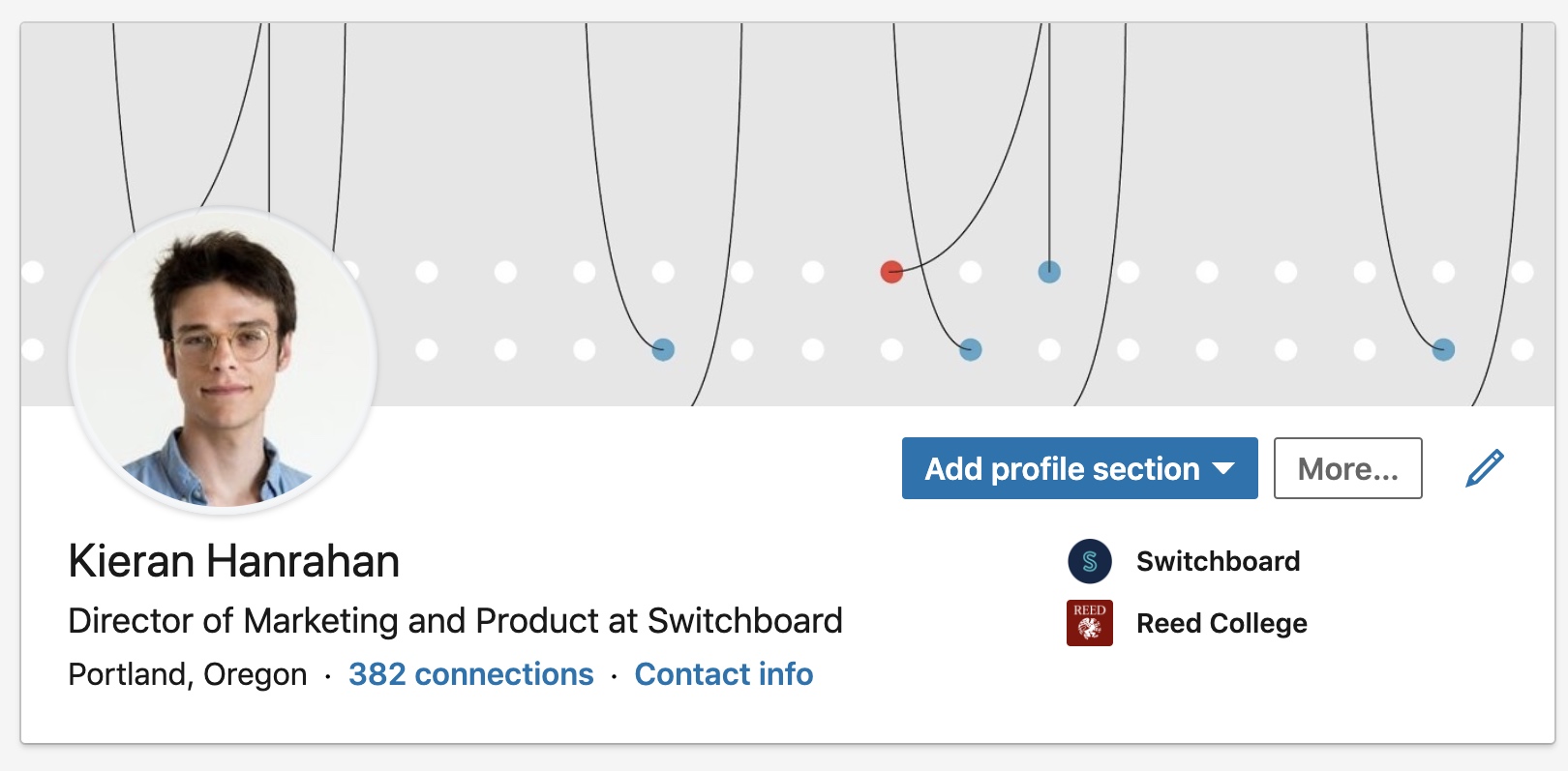1568x771 pixels.
Task: Select the name Kieran Hanrahan heading
Action: tap(234, 561)
